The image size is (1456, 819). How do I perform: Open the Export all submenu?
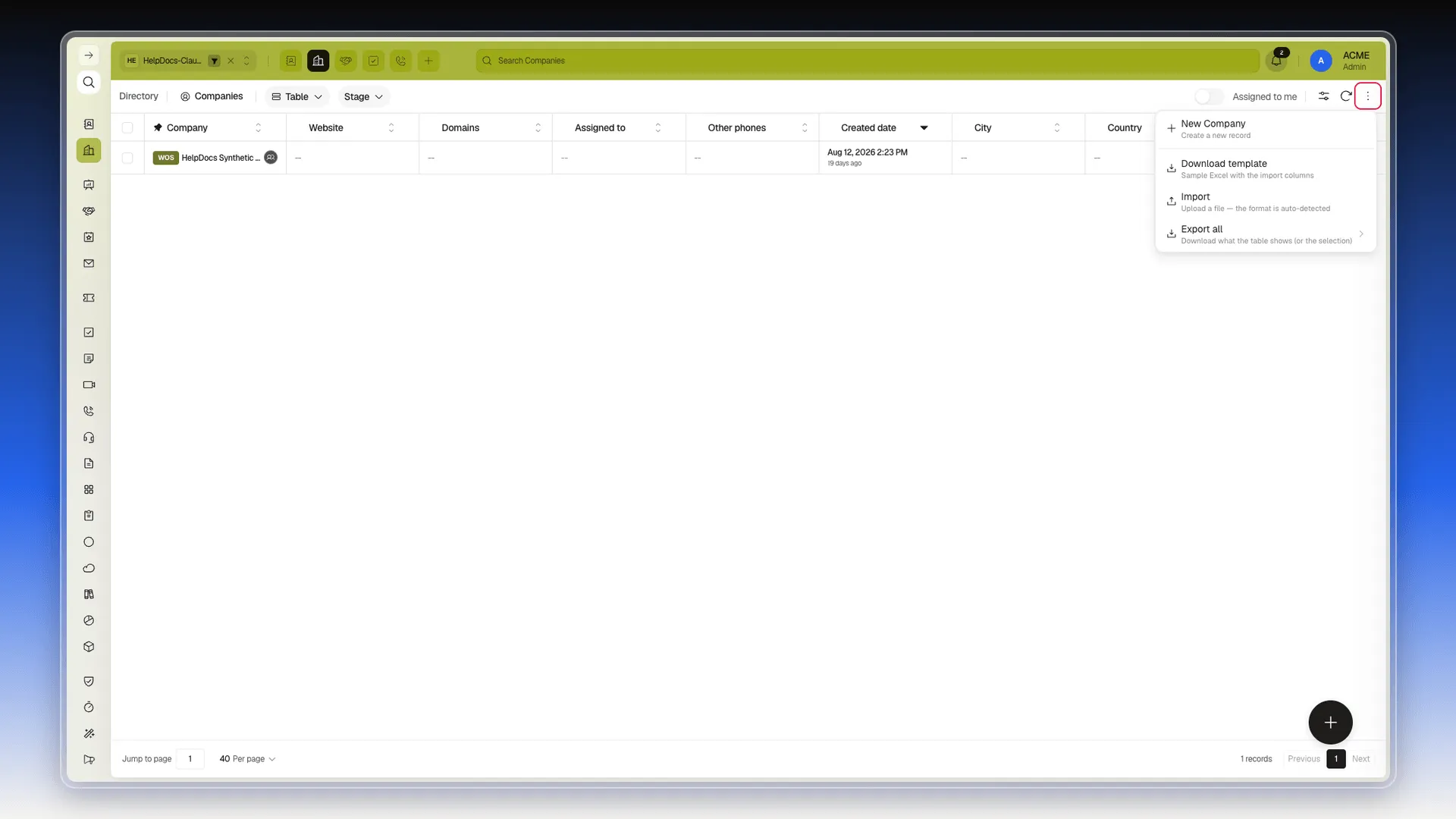click(x=1265, y=234)
